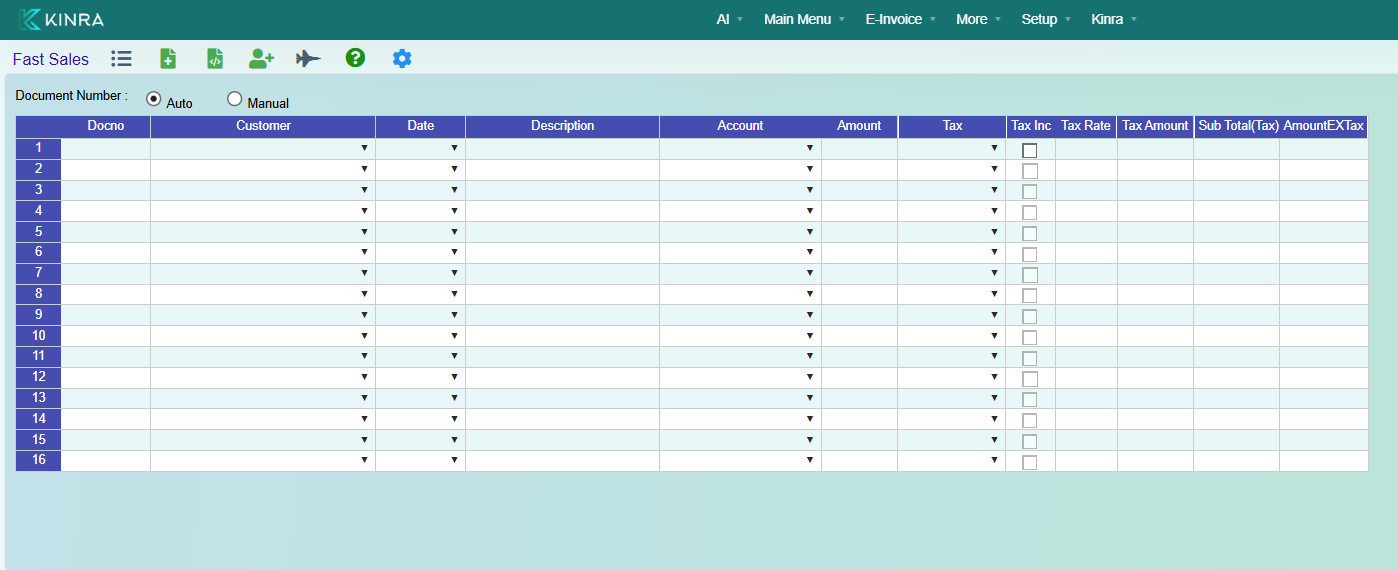Open Date dropdown in row 1
The width and height of the screenshot is (1398, 570).
click(454, 148)
